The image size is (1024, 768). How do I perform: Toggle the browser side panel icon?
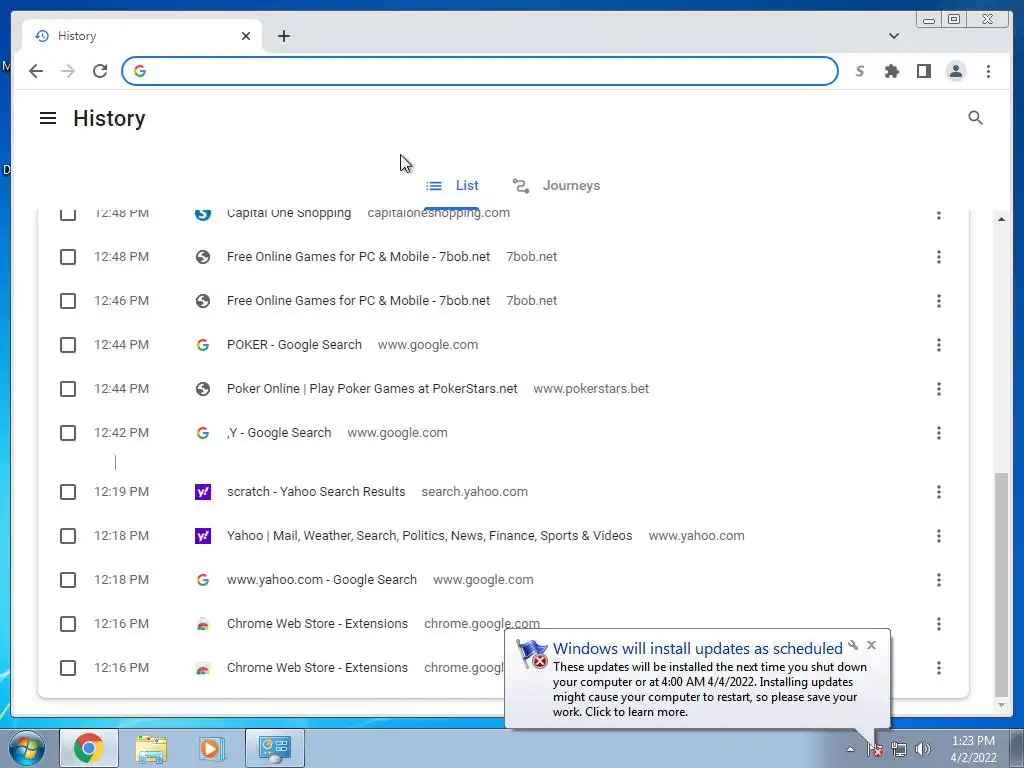(923, 71)
